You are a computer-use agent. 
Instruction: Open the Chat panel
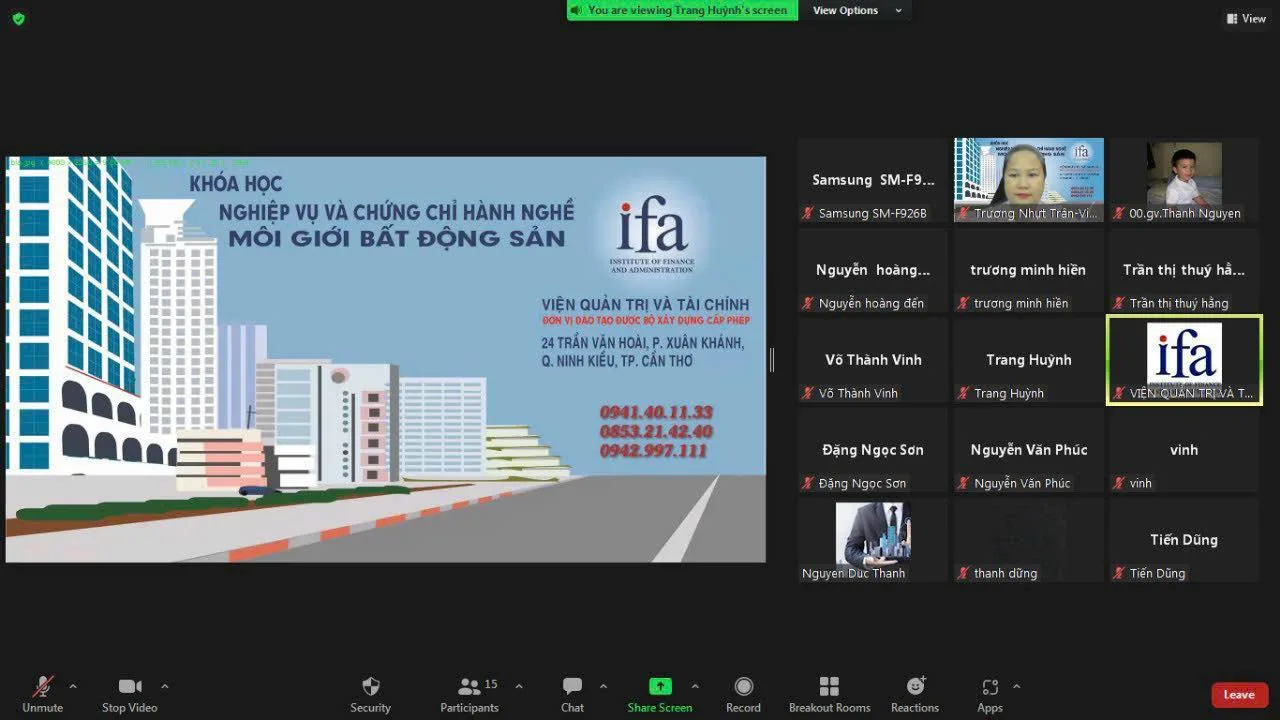(x=572, y=694)
